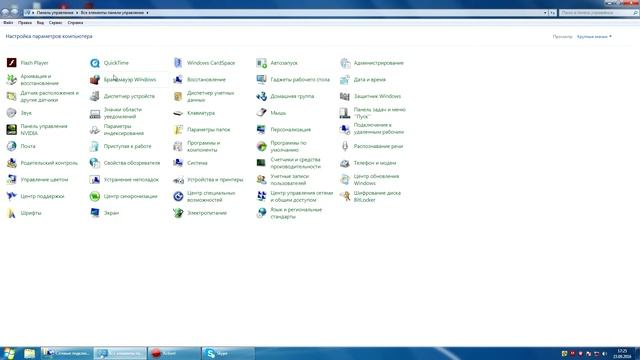The width and height of the screenshot is (640, 360).
Task: Open Диспетчер учетных данных item
Action: (x=204, y=96)
